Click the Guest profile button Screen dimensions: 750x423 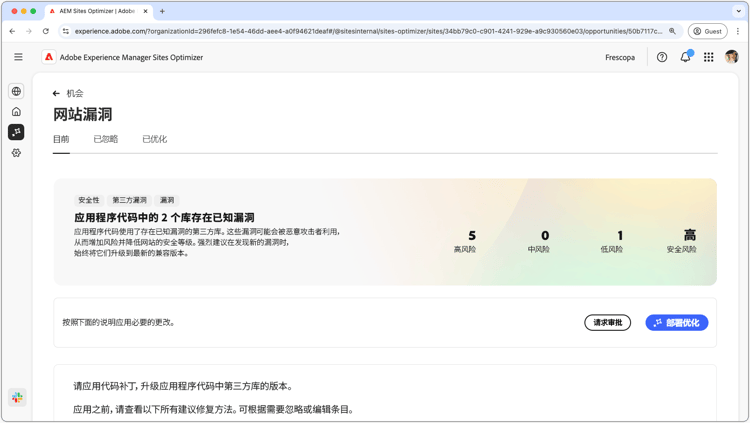(x=707, y=31)
